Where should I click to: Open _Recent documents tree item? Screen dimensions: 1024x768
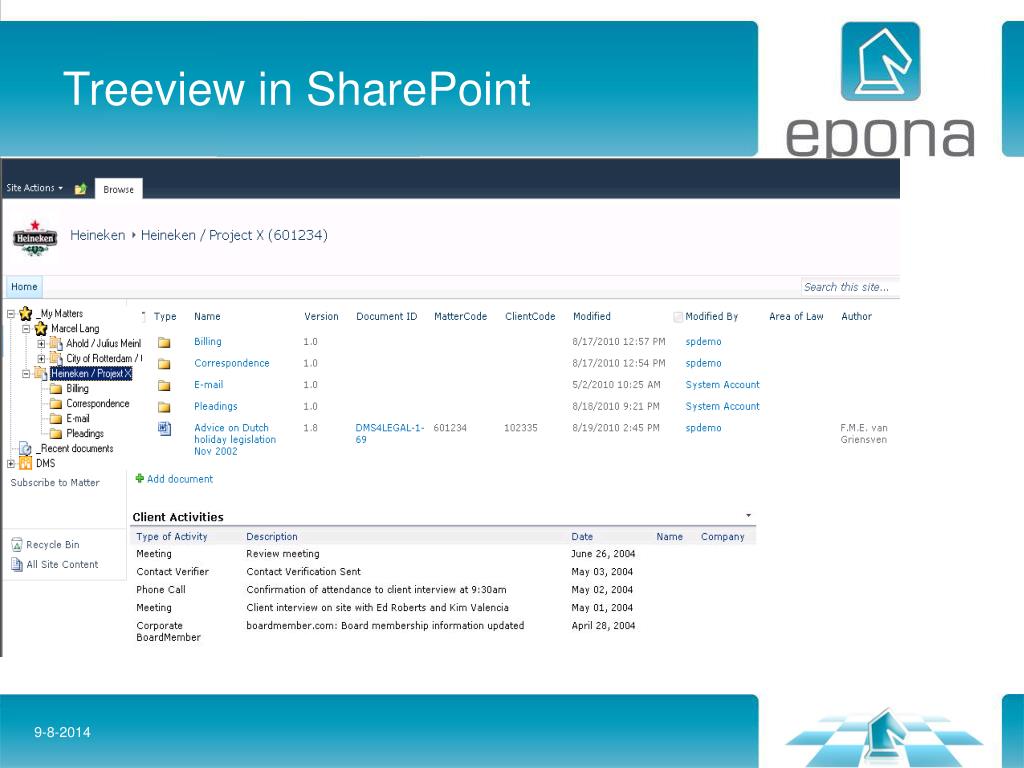coord(75,449)
